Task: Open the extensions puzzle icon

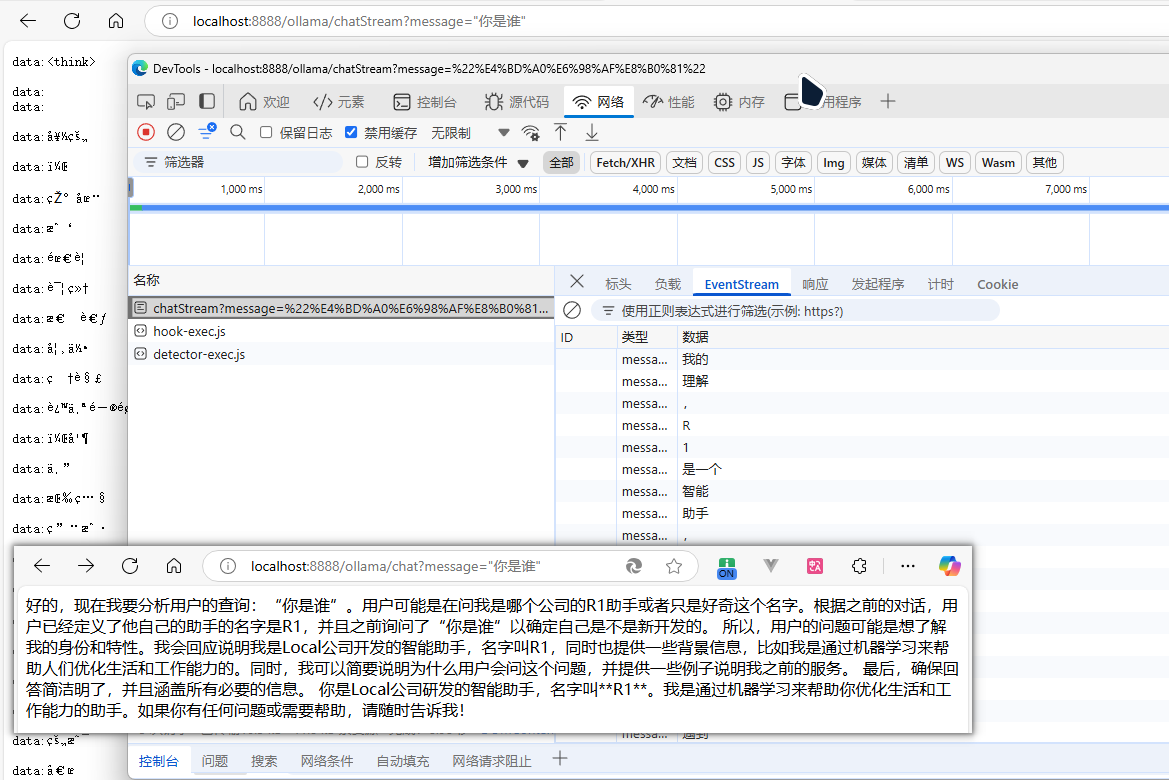Action: (x=859, y=566)
